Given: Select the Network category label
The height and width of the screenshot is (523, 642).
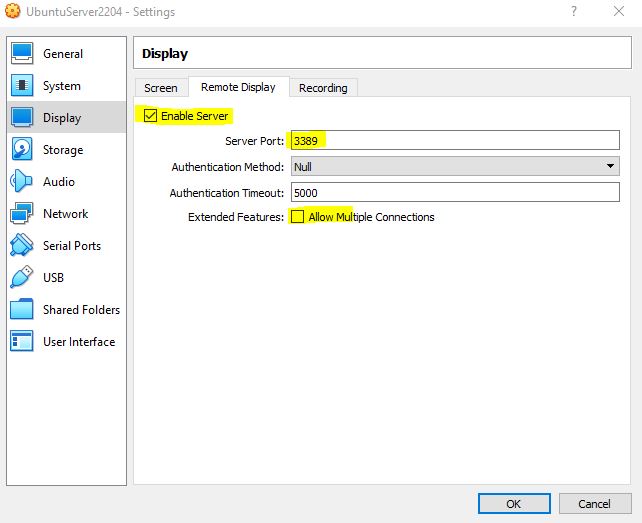Looking at the screenshot, I should 66,213.
